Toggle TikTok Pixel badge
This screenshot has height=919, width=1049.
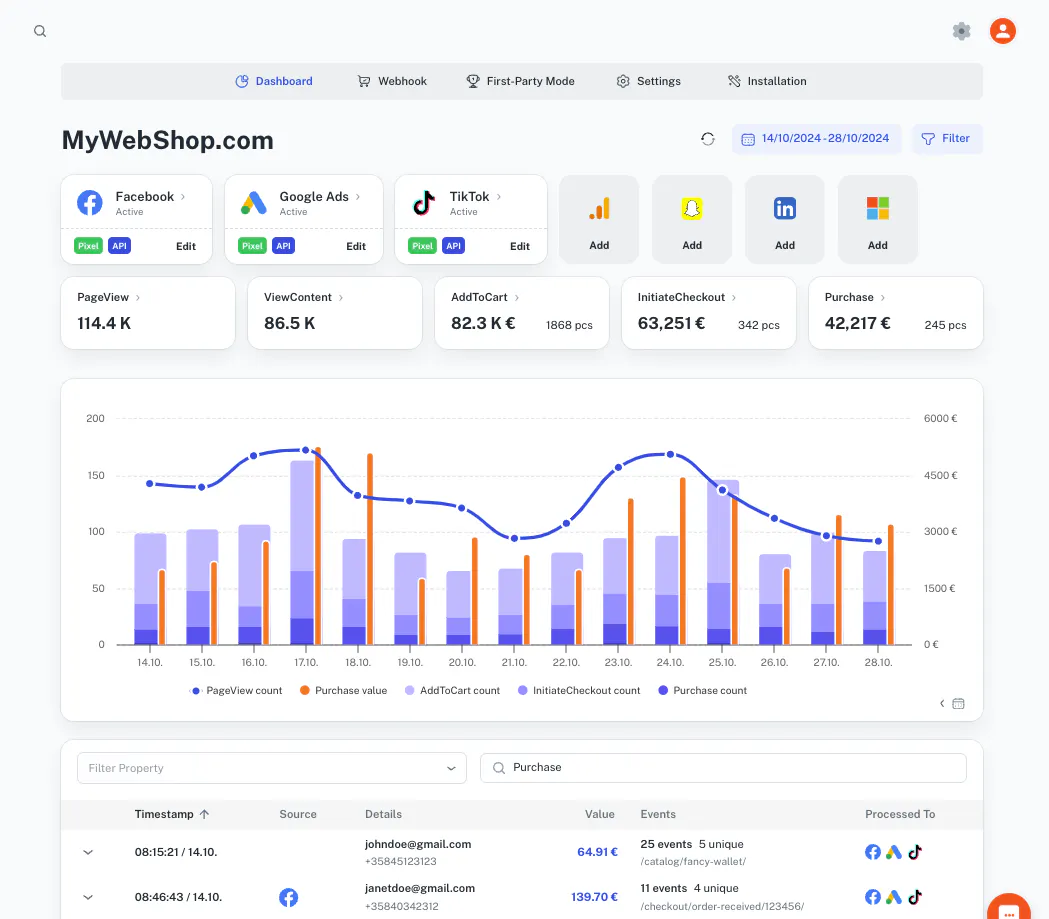click(422, 246)
